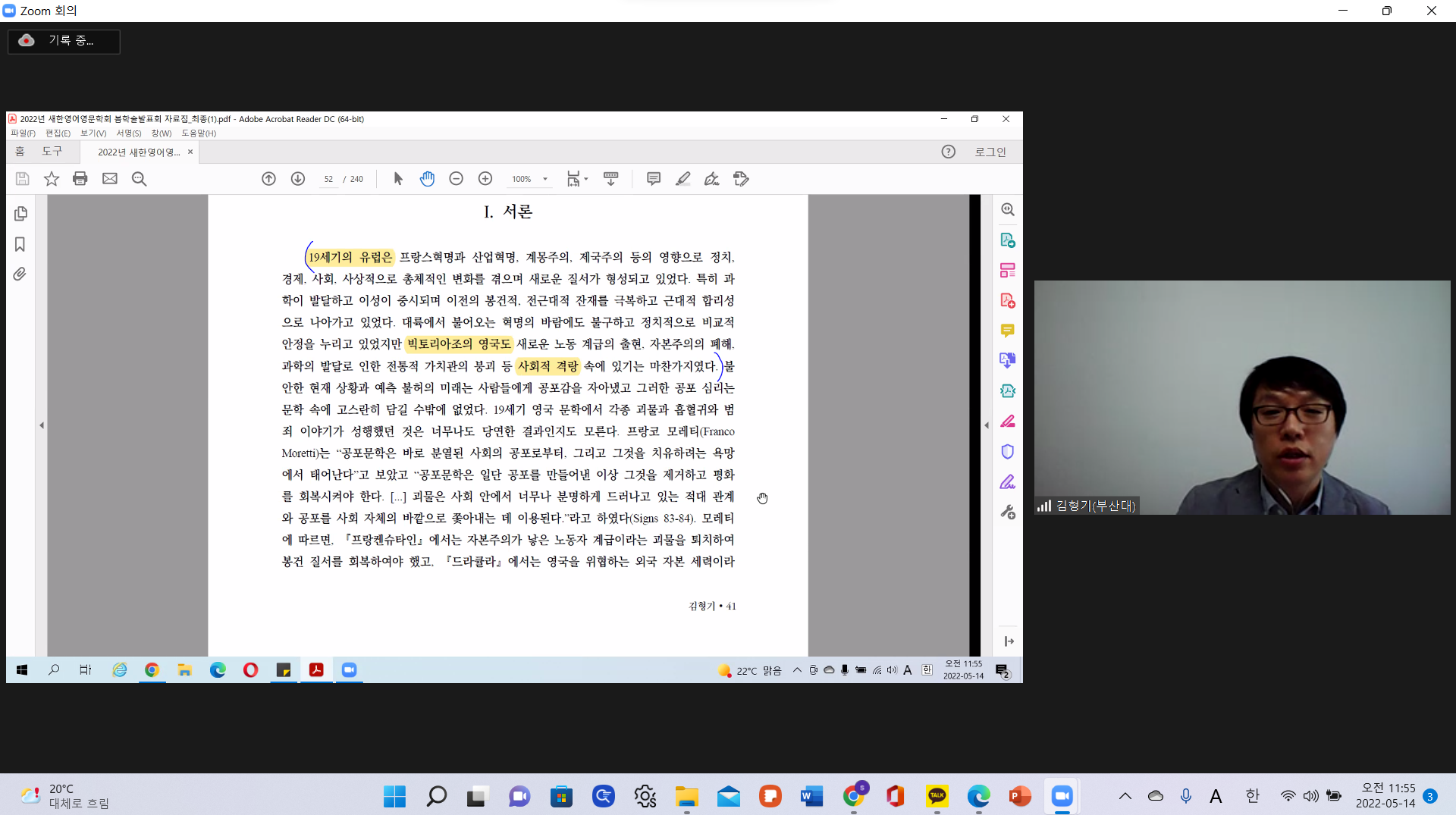1456x815 pixels.
Task: Click the zoom out minus icon
Action: click(456, 179)
